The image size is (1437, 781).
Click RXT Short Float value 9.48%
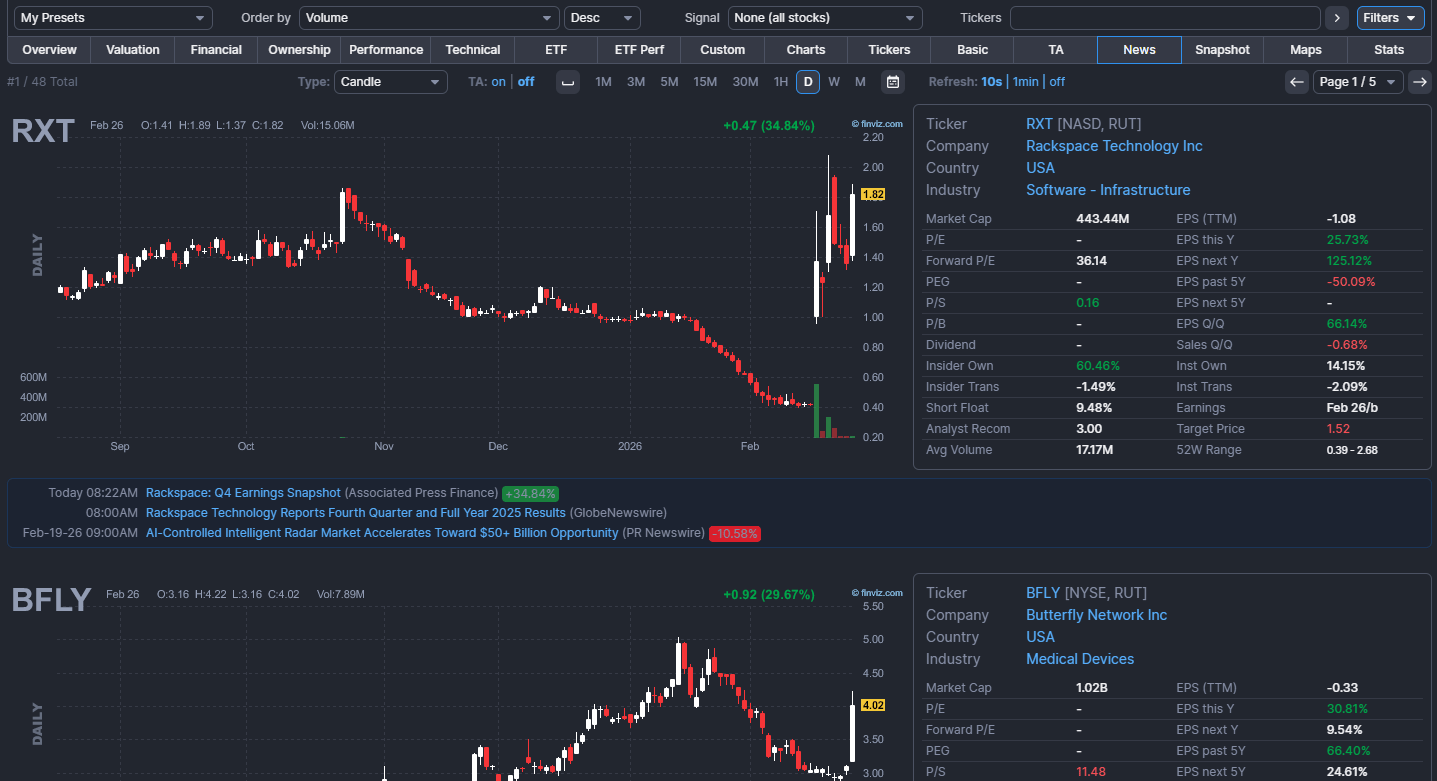pyautogui.click(x=1094, y=408)
